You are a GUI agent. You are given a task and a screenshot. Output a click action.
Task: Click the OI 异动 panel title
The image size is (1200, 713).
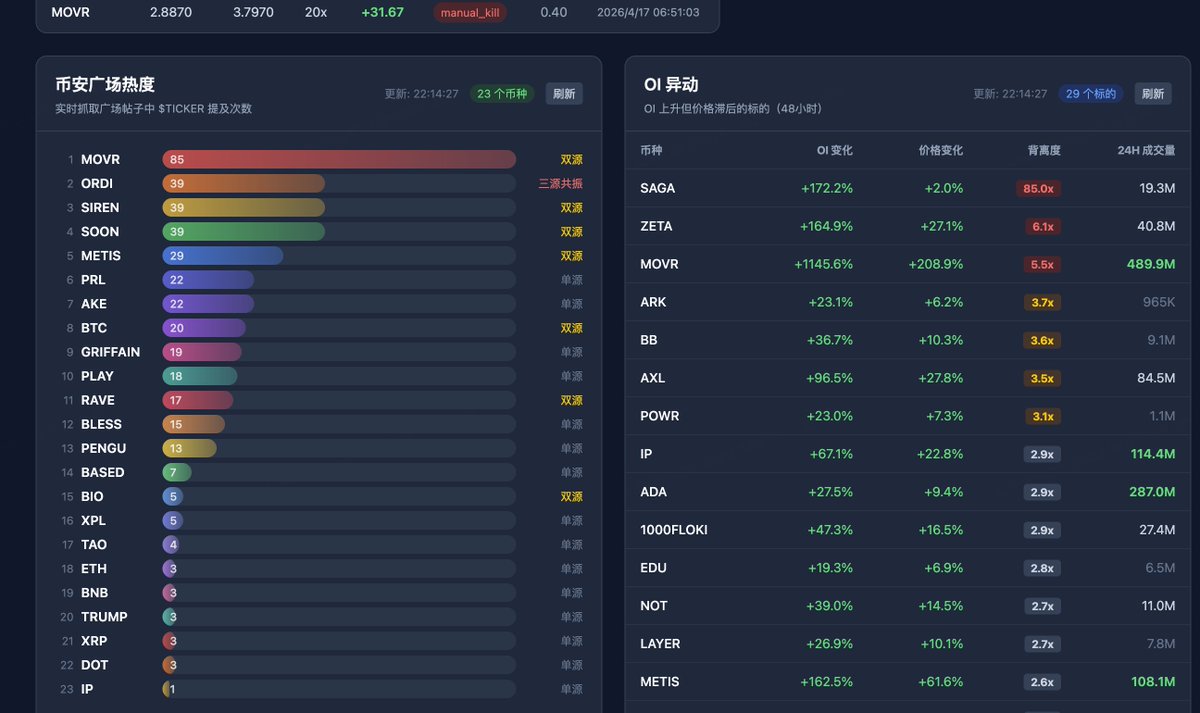671,85
